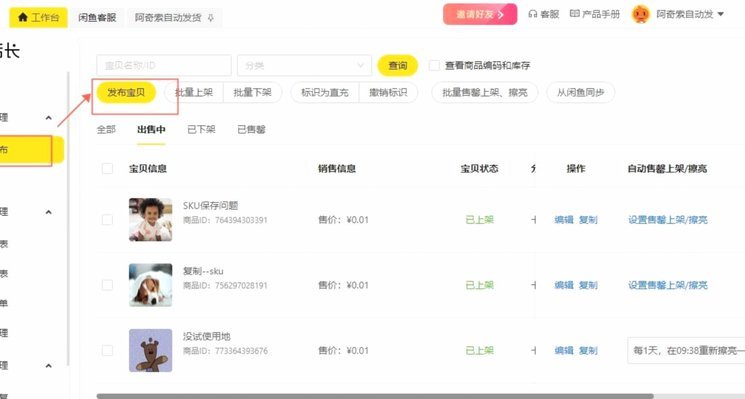This screenshot has width=745, height=399.
Task: Click the 销售信息 column header
Action: point(337,169)
